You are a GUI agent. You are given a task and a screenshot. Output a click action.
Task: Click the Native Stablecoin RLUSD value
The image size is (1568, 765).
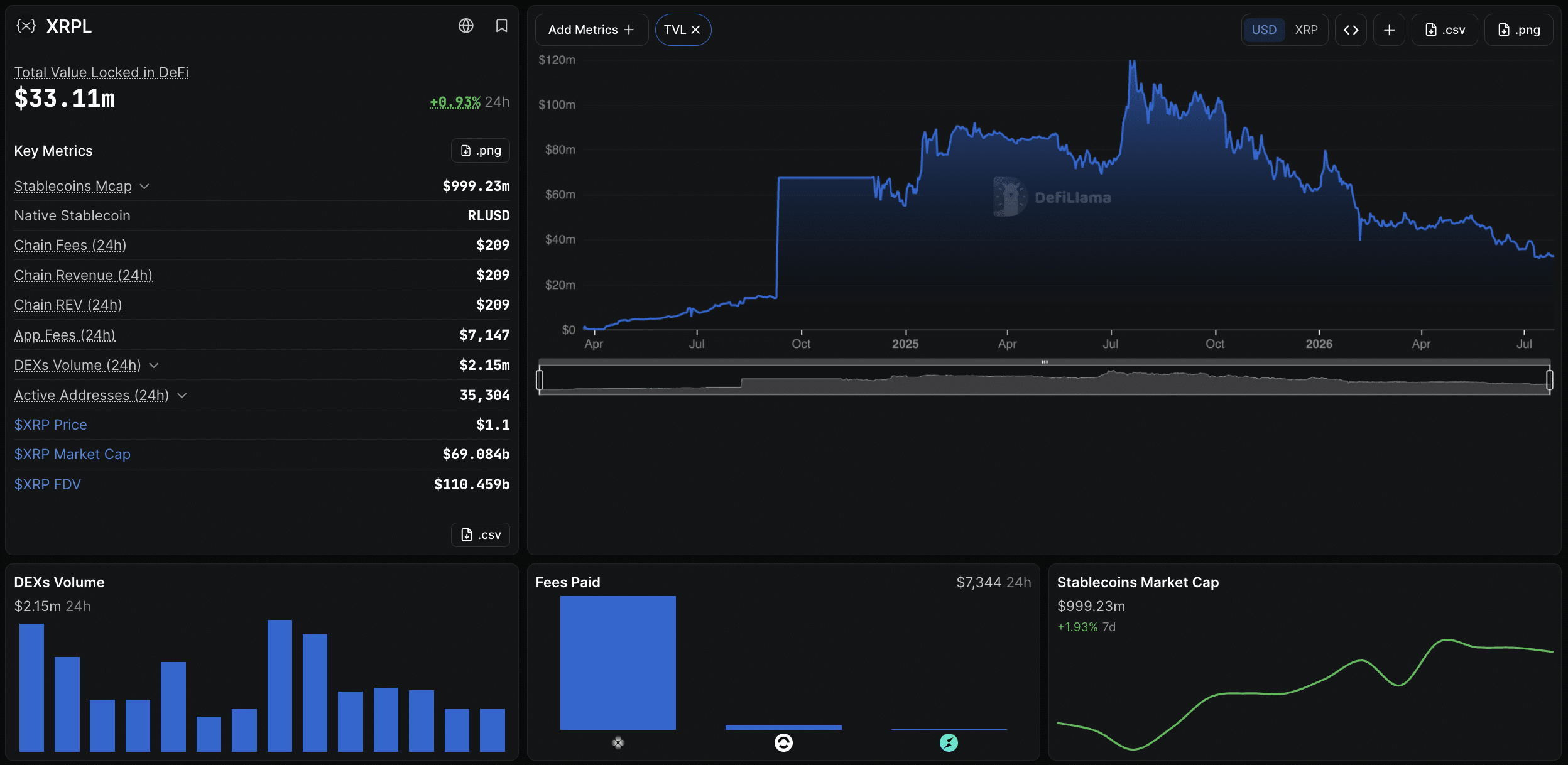[489, 215]
